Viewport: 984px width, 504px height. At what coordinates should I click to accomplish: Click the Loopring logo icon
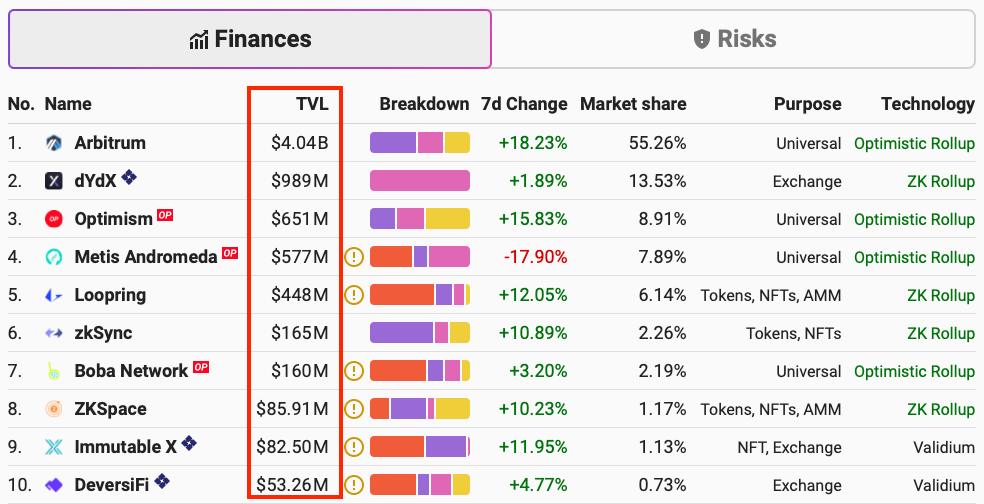[x=54, y=295]
